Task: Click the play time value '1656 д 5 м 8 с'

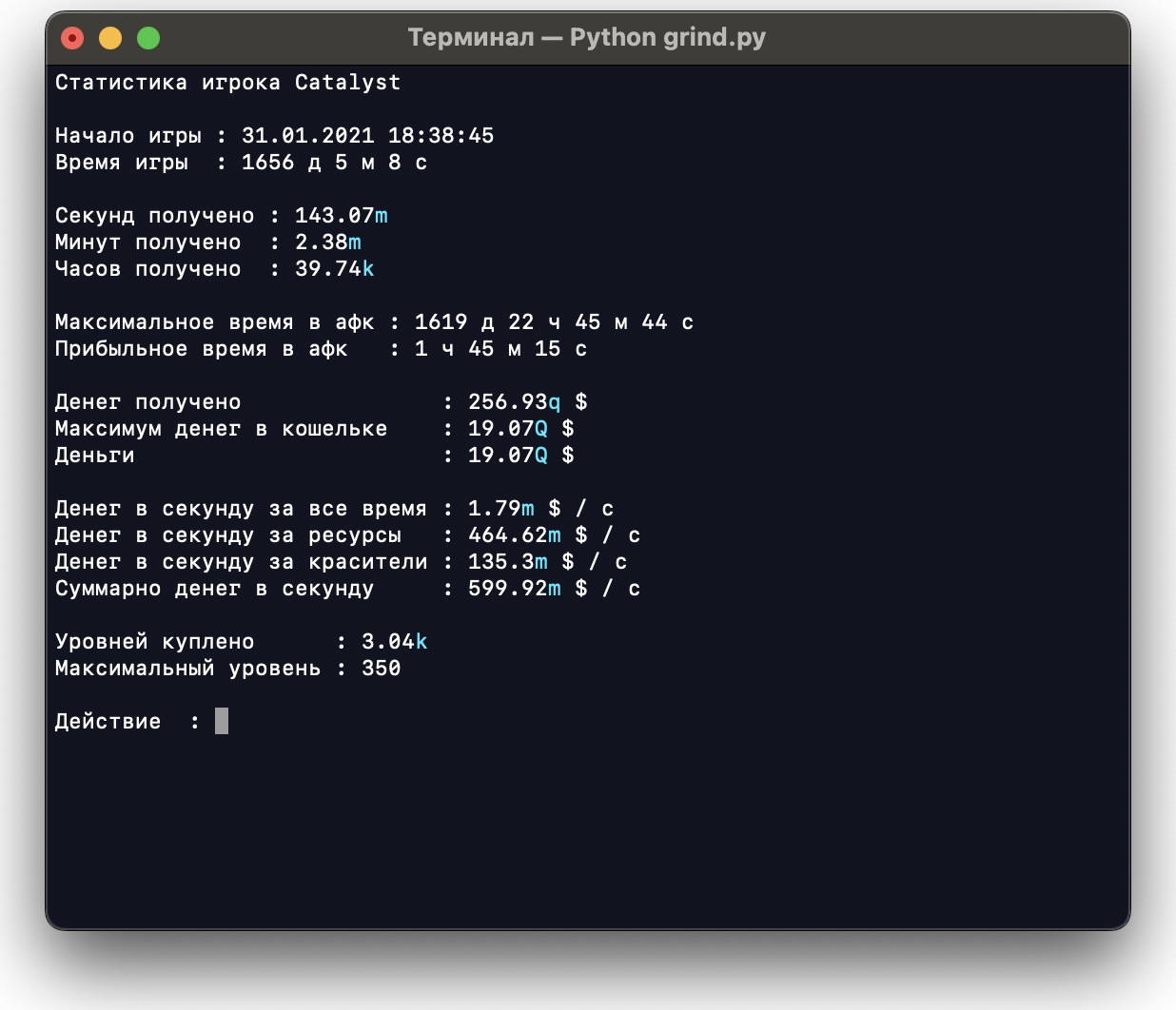Action: pos(334,163)
